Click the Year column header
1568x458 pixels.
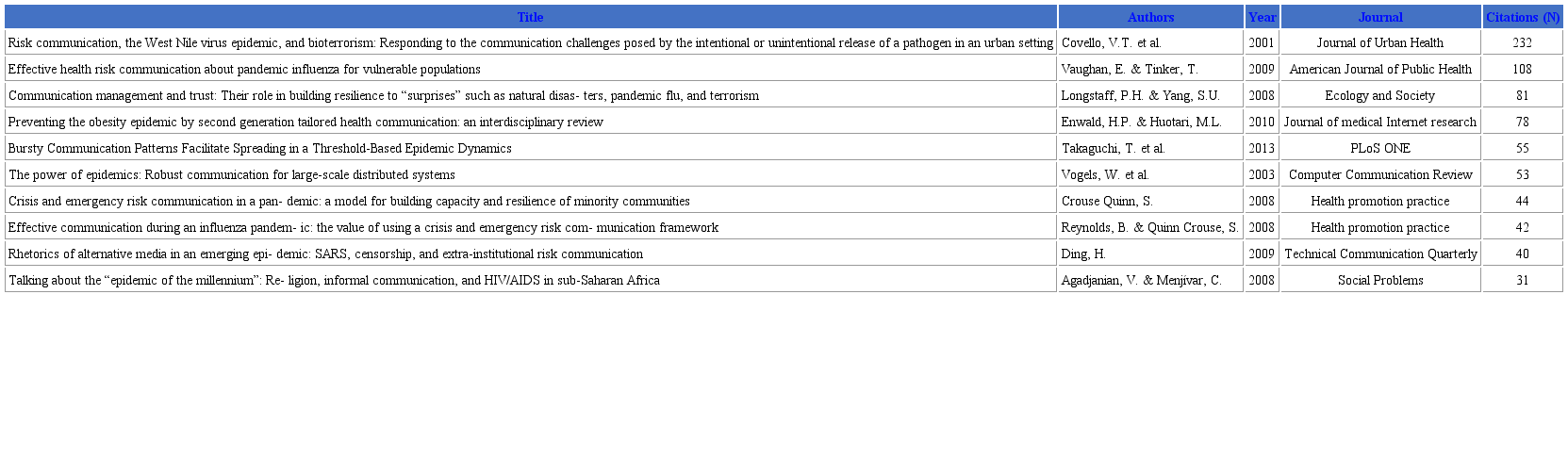(x=1262, y=17)
